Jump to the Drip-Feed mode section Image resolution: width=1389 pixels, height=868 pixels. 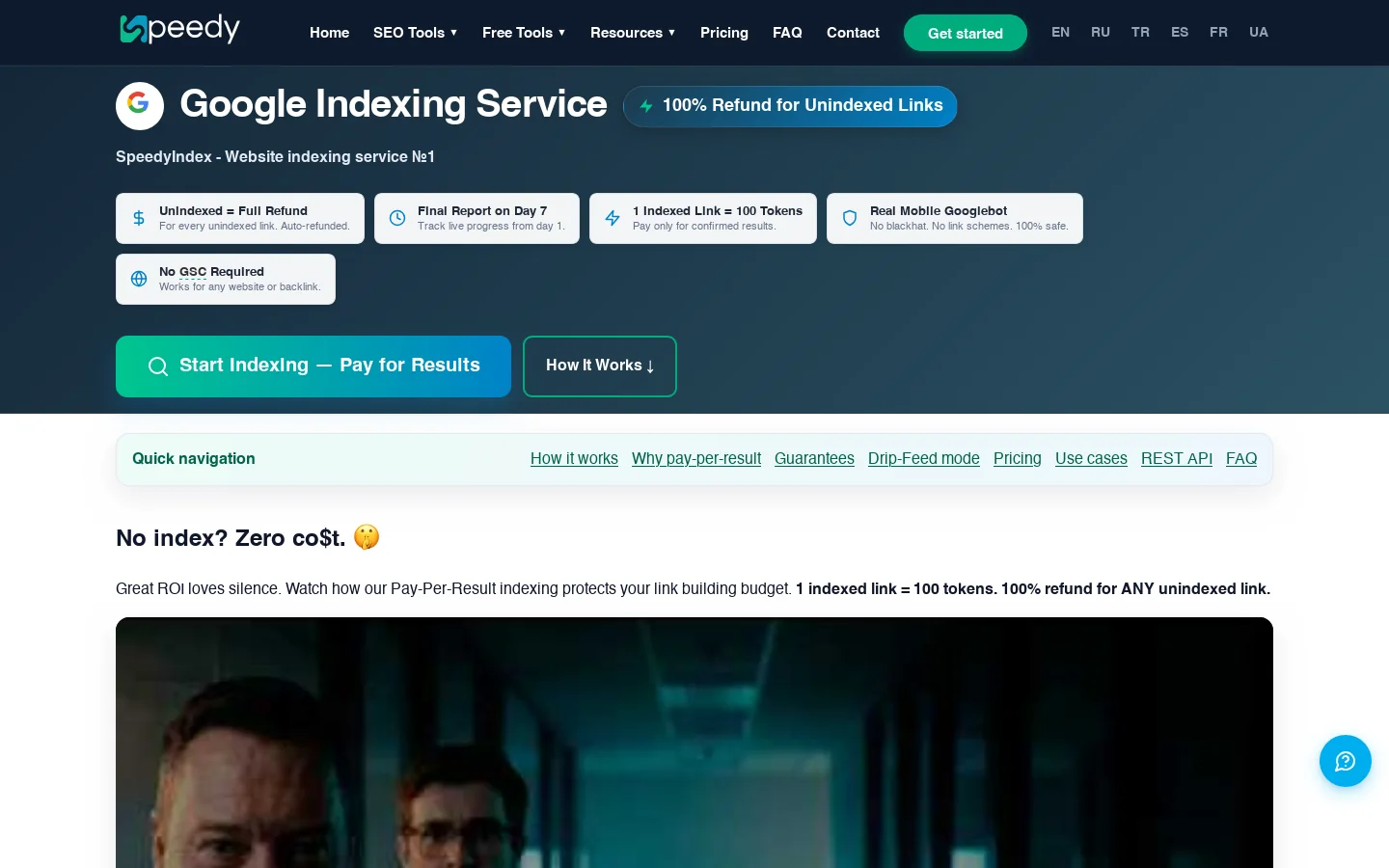[924, 459]
